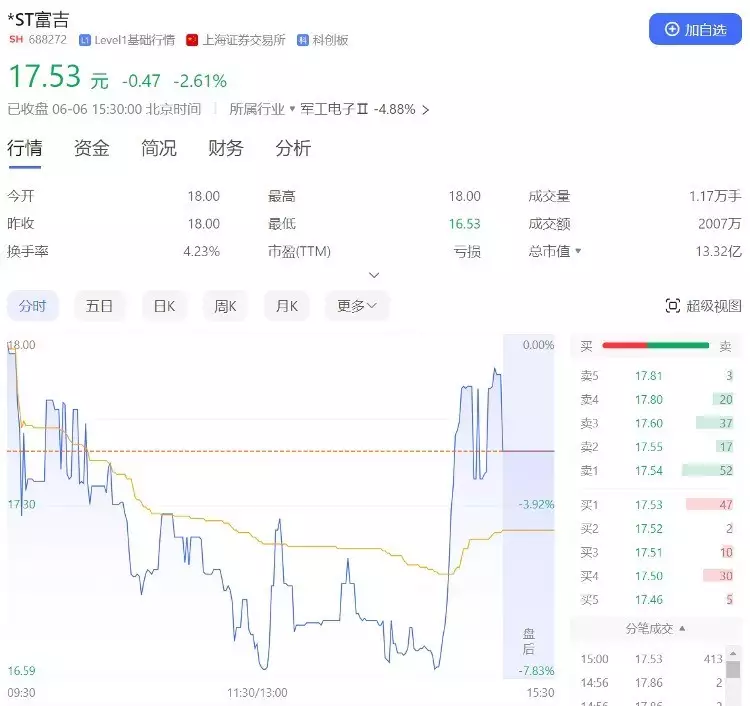Image resolution: width=750 pixels, height=706 pixels.
Task: Click the stock code 688272
Action: pyautogui.click(x=47, y=40)
